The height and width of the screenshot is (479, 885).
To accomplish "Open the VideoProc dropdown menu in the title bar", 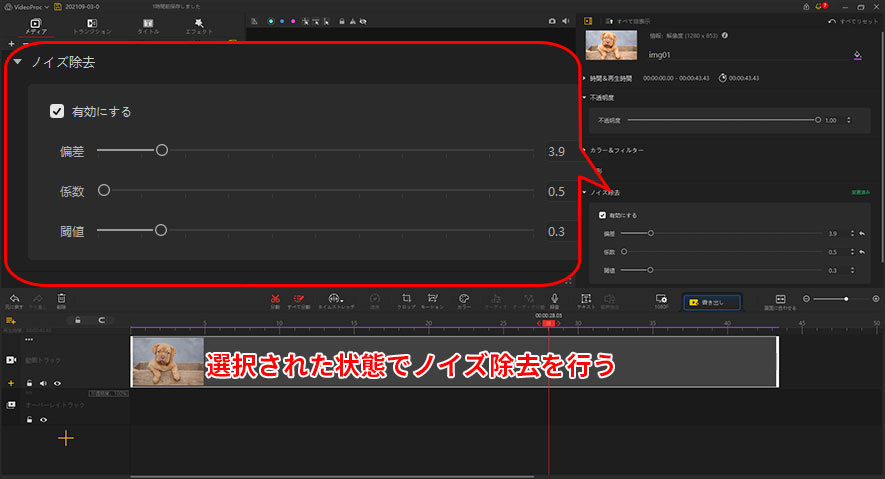I will 27,7.
